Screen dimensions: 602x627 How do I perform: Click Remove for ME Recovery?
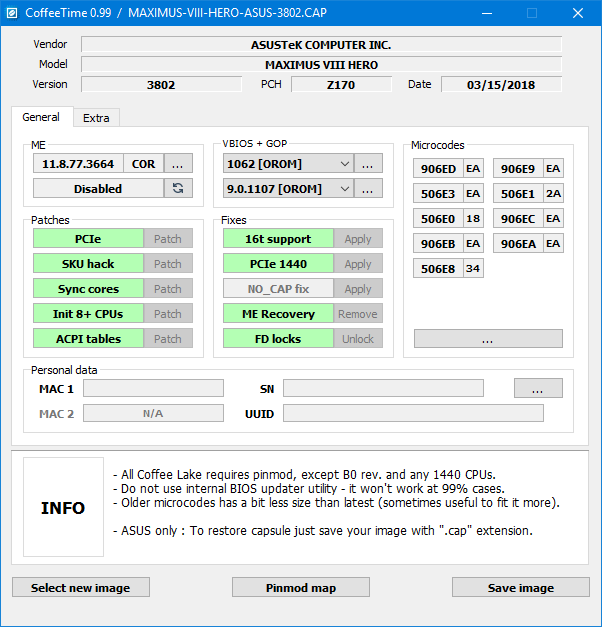tap(358, 314)
